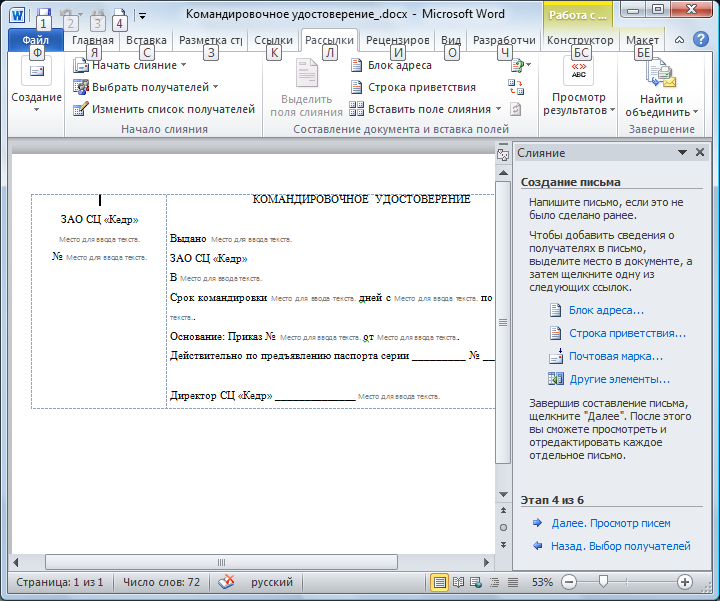Click the zoom out minus button
This screenshot has height=601, width=720.
[569, 582]
